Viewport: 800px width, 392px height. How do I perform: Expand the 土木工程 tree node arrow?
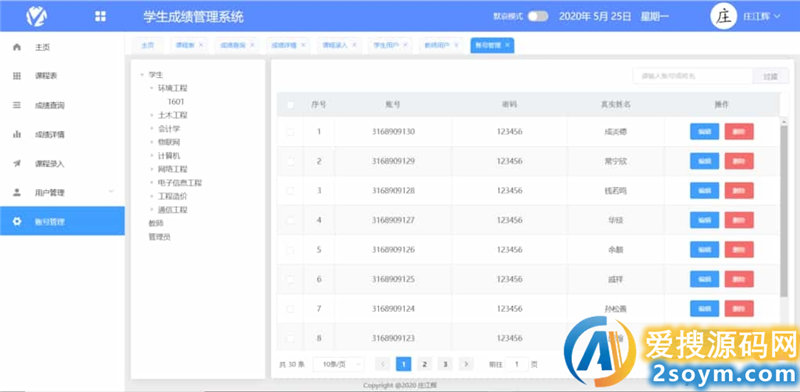pyautogui.click(x=151, y=115)
